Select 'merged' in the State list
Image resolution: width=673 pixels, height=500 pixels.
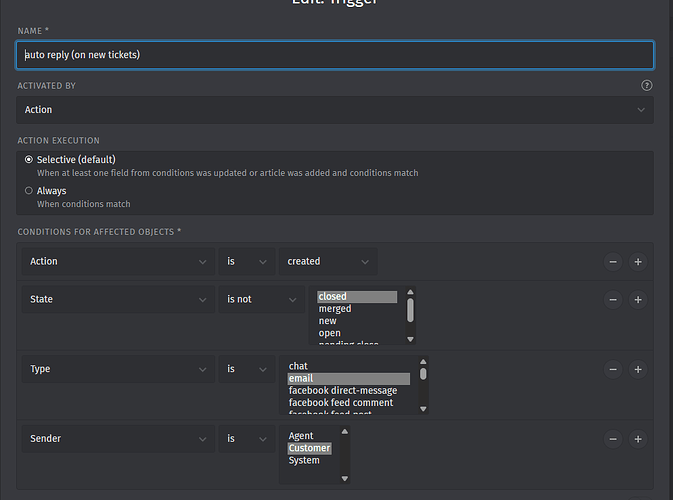tap(357, 309)
